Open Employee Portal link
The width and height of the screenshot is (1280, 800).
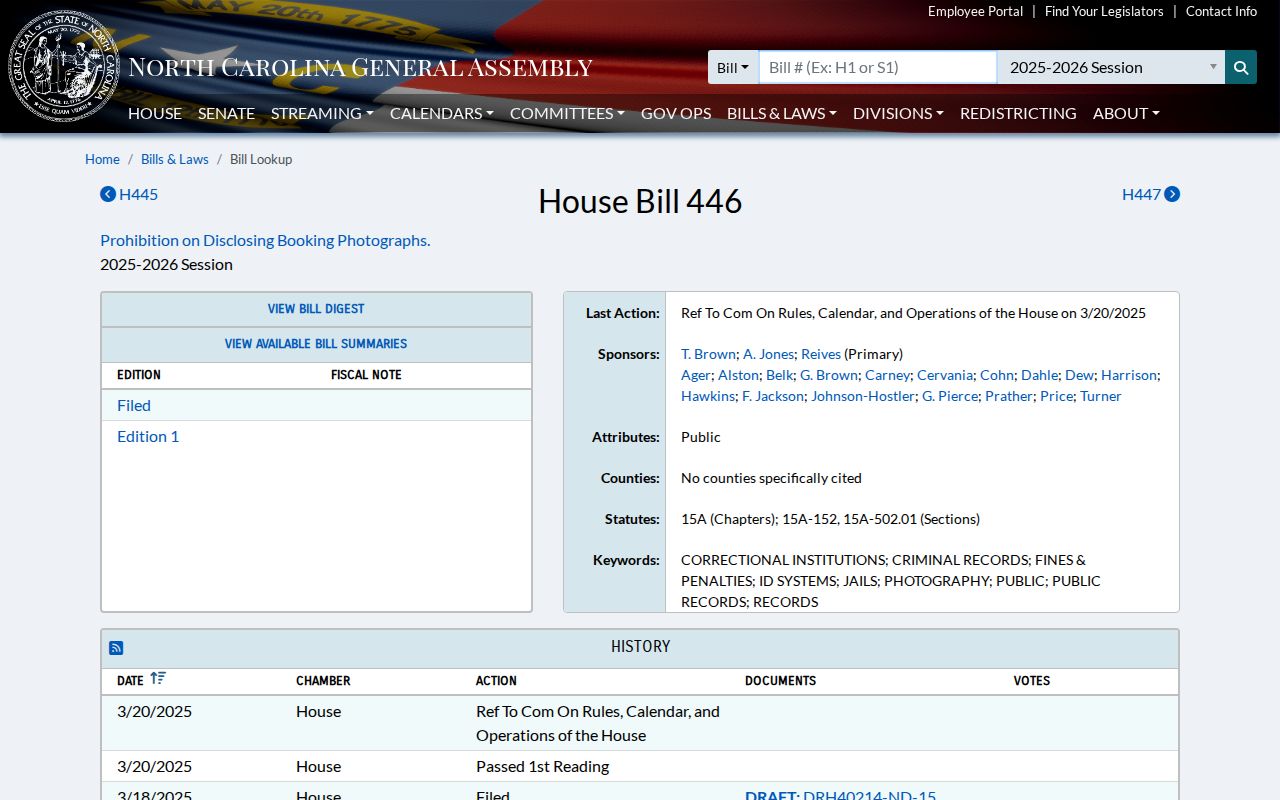click(x=975, y=11)
